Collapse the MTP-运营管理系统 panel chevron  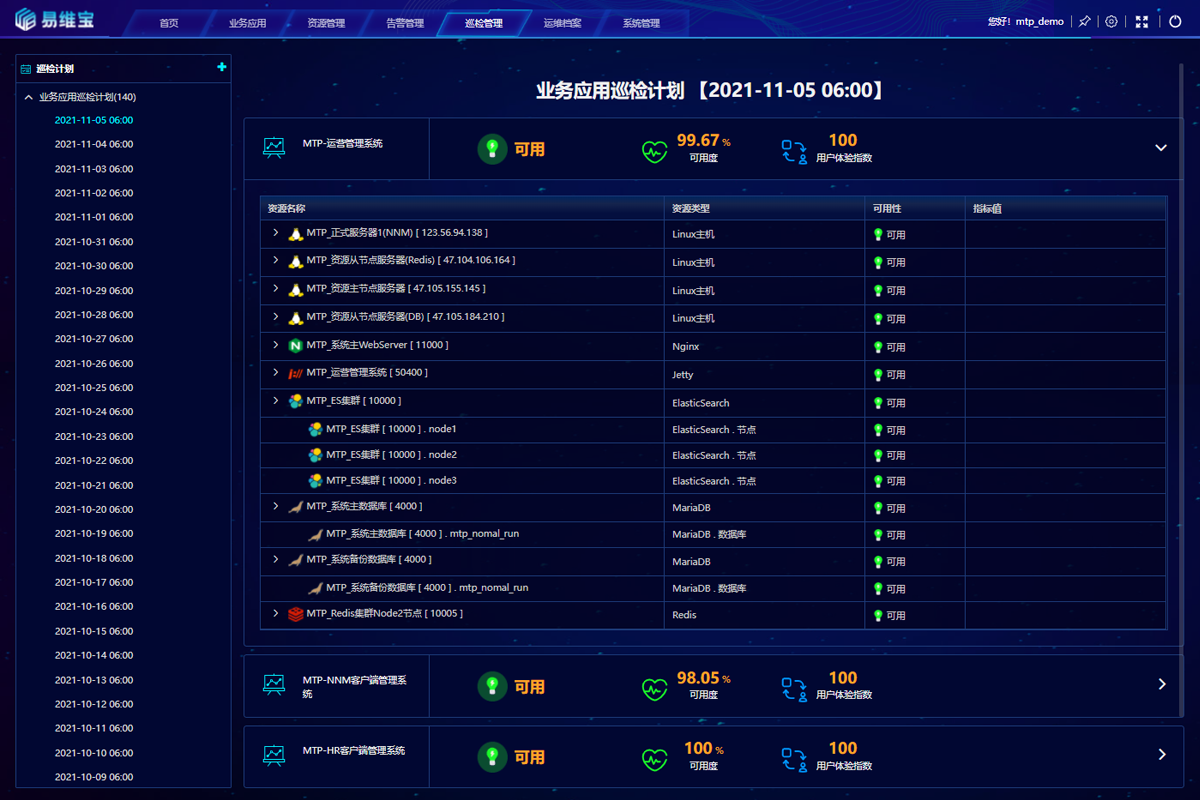[1161, 148]
